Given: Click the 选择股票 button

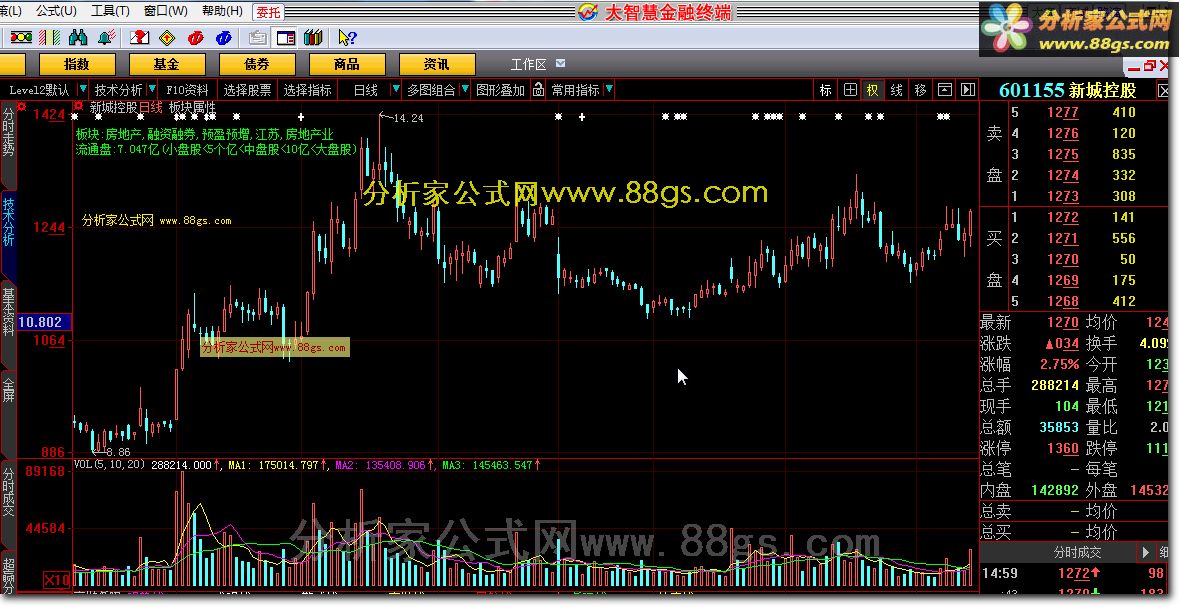Looking at the screenshot, I should click(x=247, y=90).
